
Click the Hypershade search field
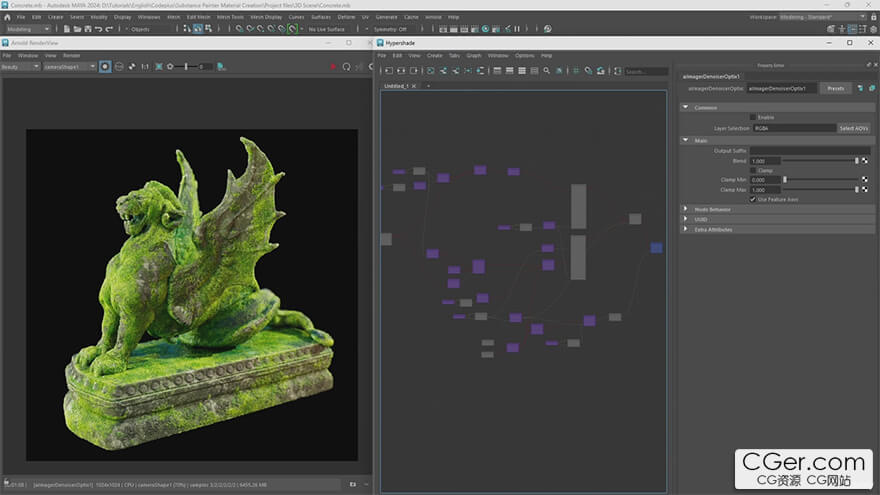click(x=646, y=71)
